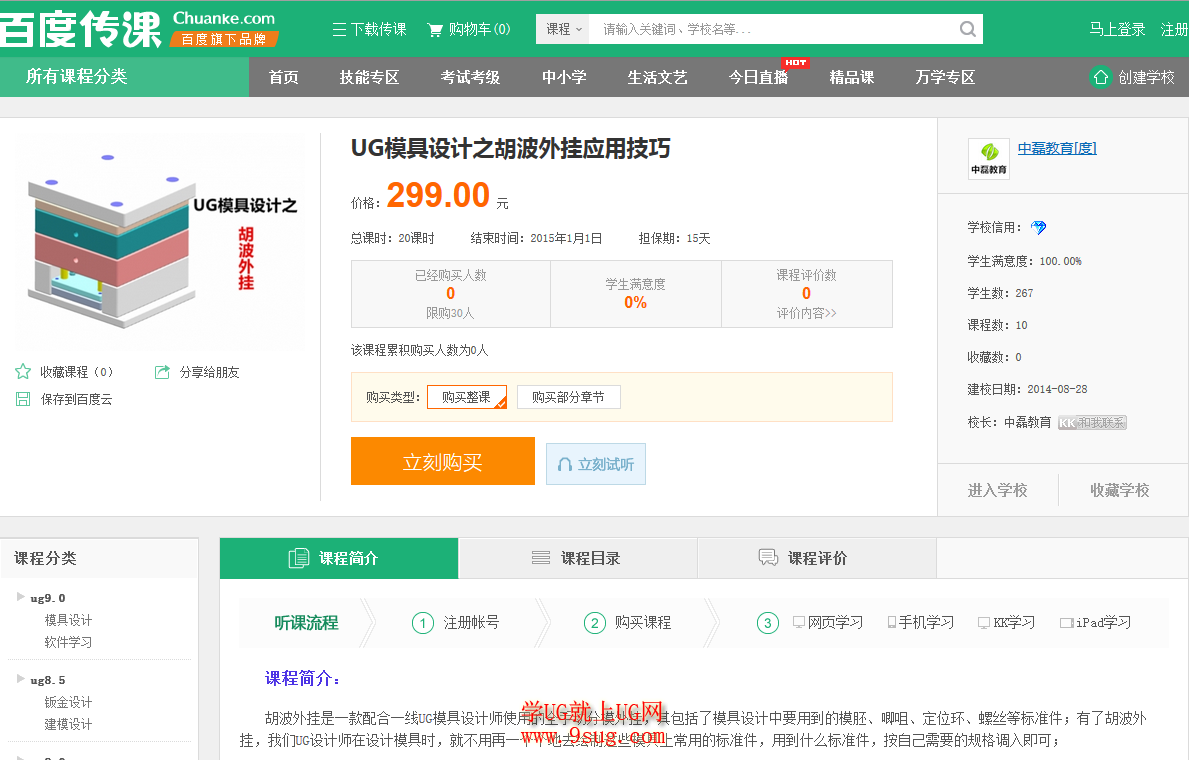Screen dimensions: 1189x760
Task: Open 今日直播 navigation item
Action: click(x=758, y=77)
